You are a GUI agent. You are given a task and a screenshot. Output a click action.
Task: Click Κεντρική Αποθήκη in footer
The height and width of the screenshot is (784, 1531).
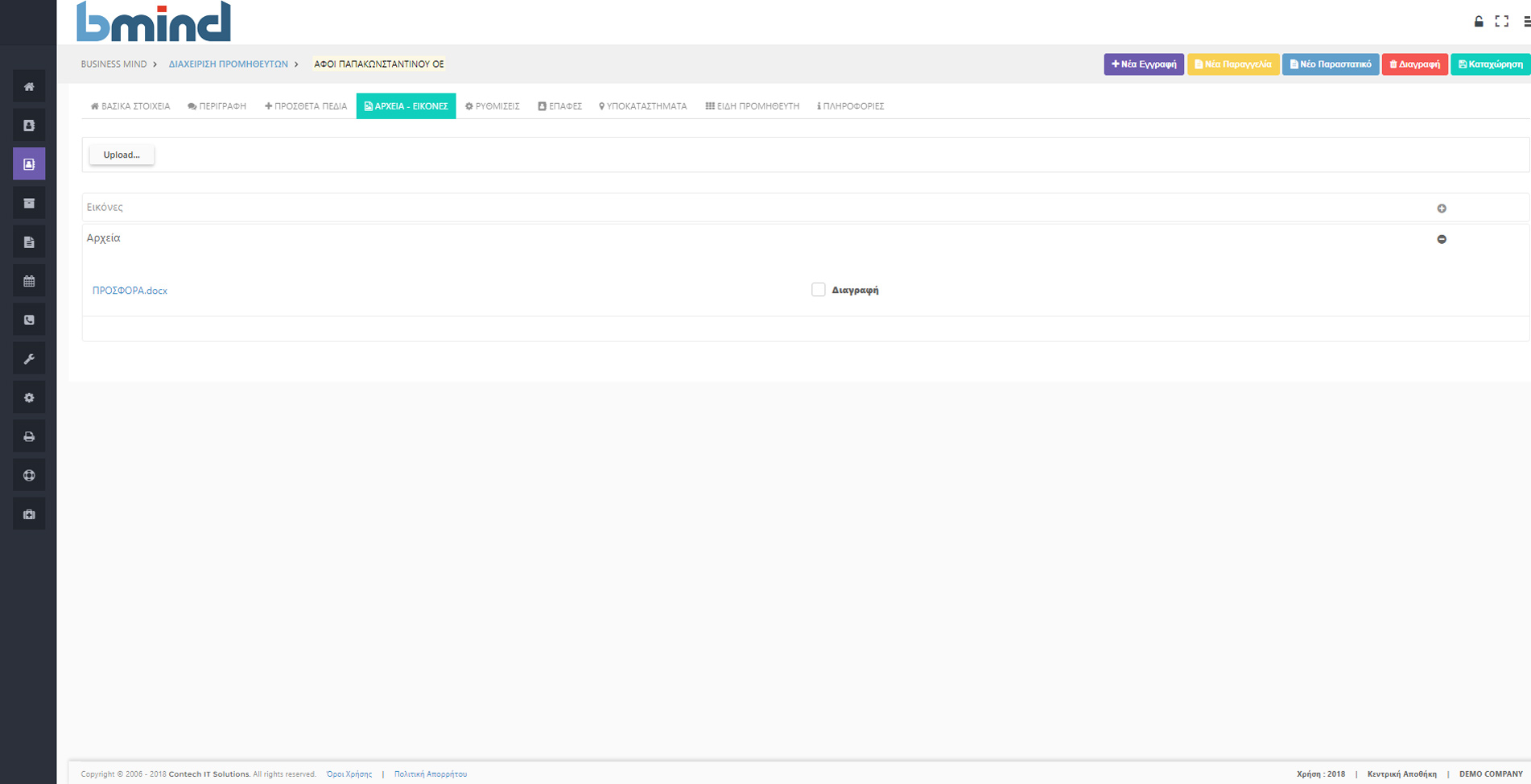tap(1401, 774)
